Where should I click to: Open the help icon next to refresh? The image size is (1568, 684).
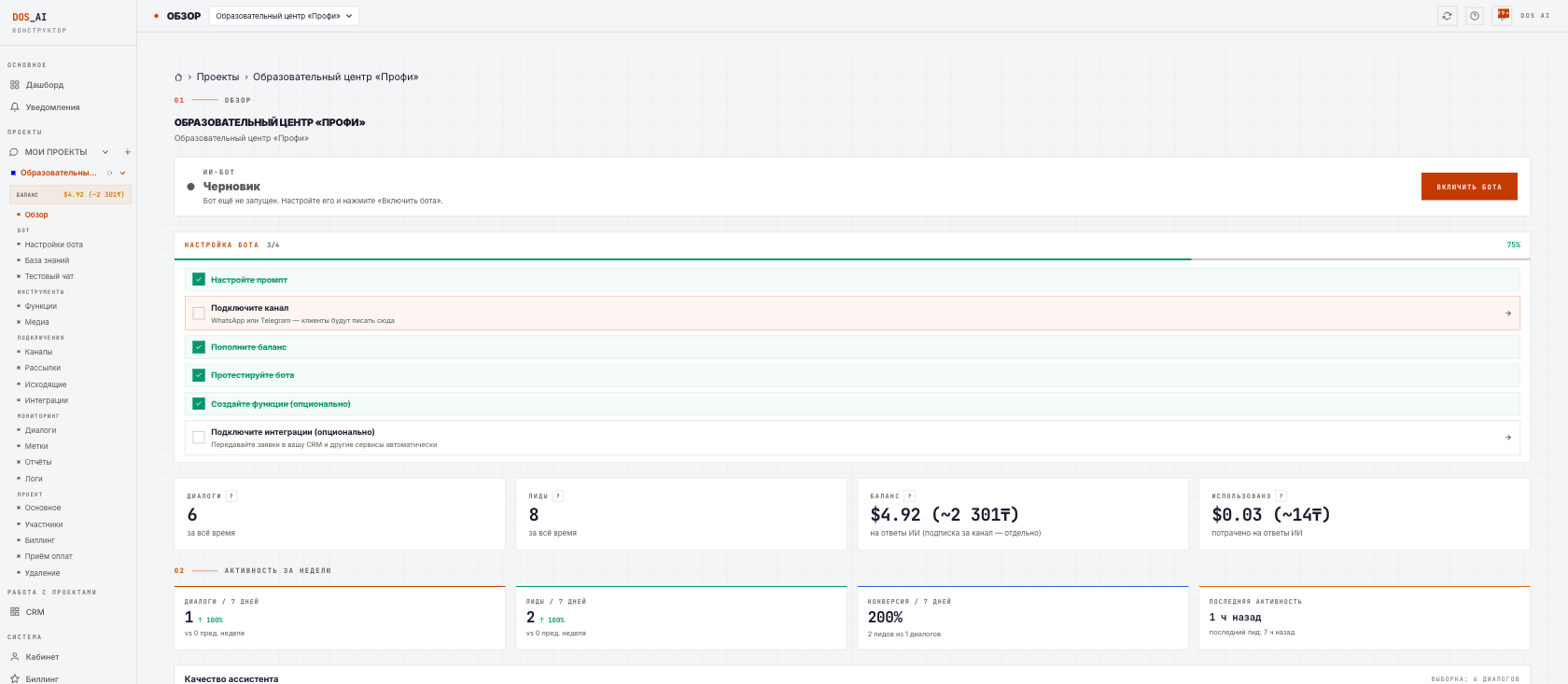coord(1474,16)
